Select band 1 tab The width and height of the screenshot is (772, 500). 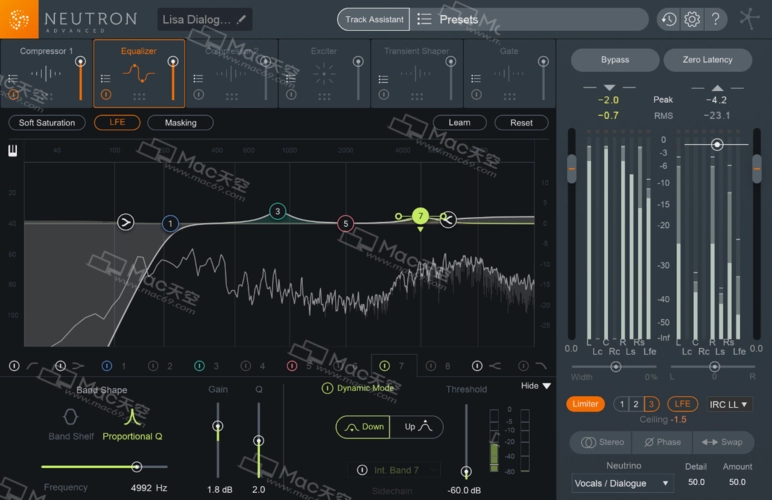click(114, 366)
